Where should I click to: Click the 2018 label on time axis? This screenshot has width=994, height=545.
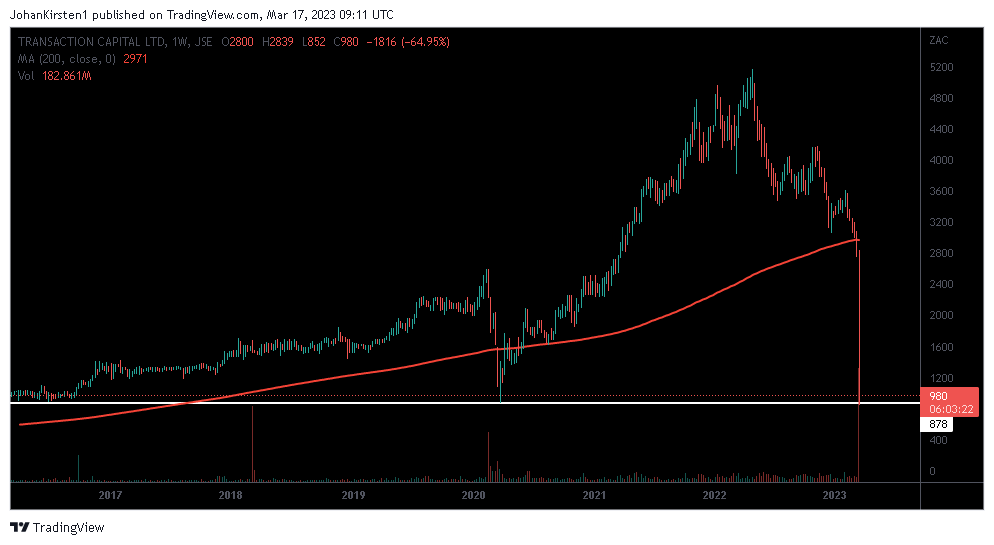coord(230,495)
